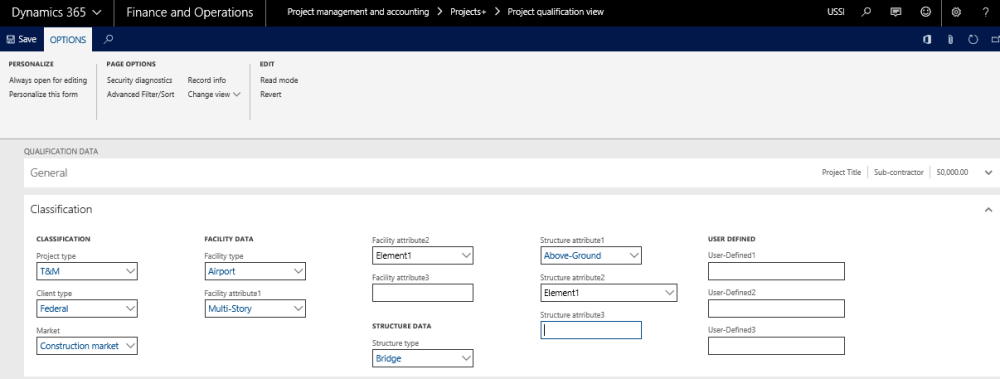Click Finance and Operations title
Image resolution: width=1000 pixels, height=379 pixels.
tap(189, 12)
